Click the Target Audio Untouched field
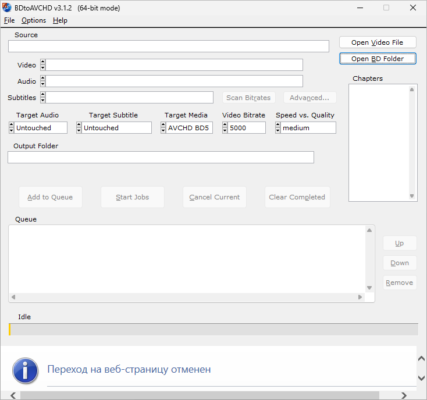The height and width of the screenshot is (400, 427). click(41, 128)
